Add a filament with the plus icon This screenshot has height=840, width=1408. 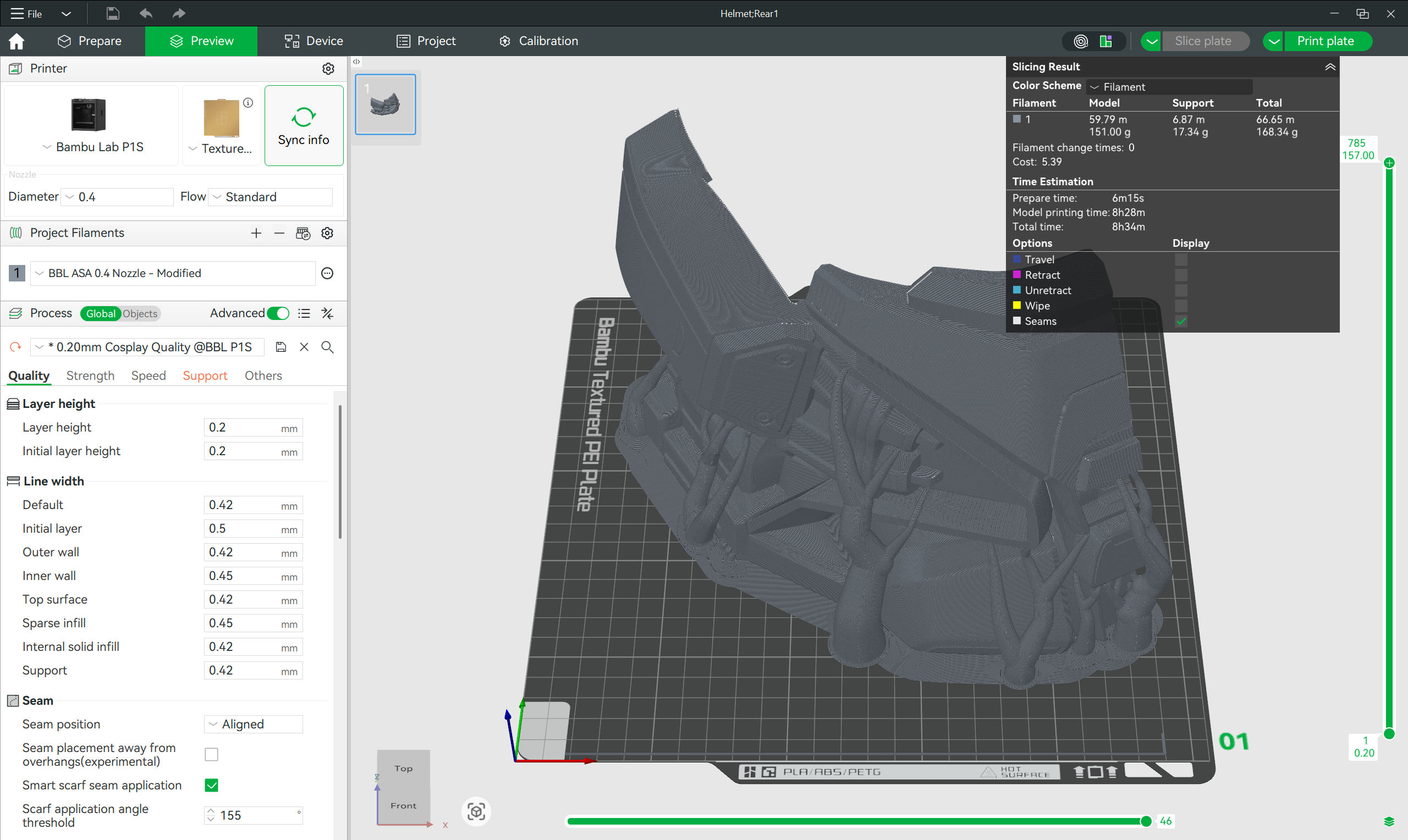click(x=256, y=233)
